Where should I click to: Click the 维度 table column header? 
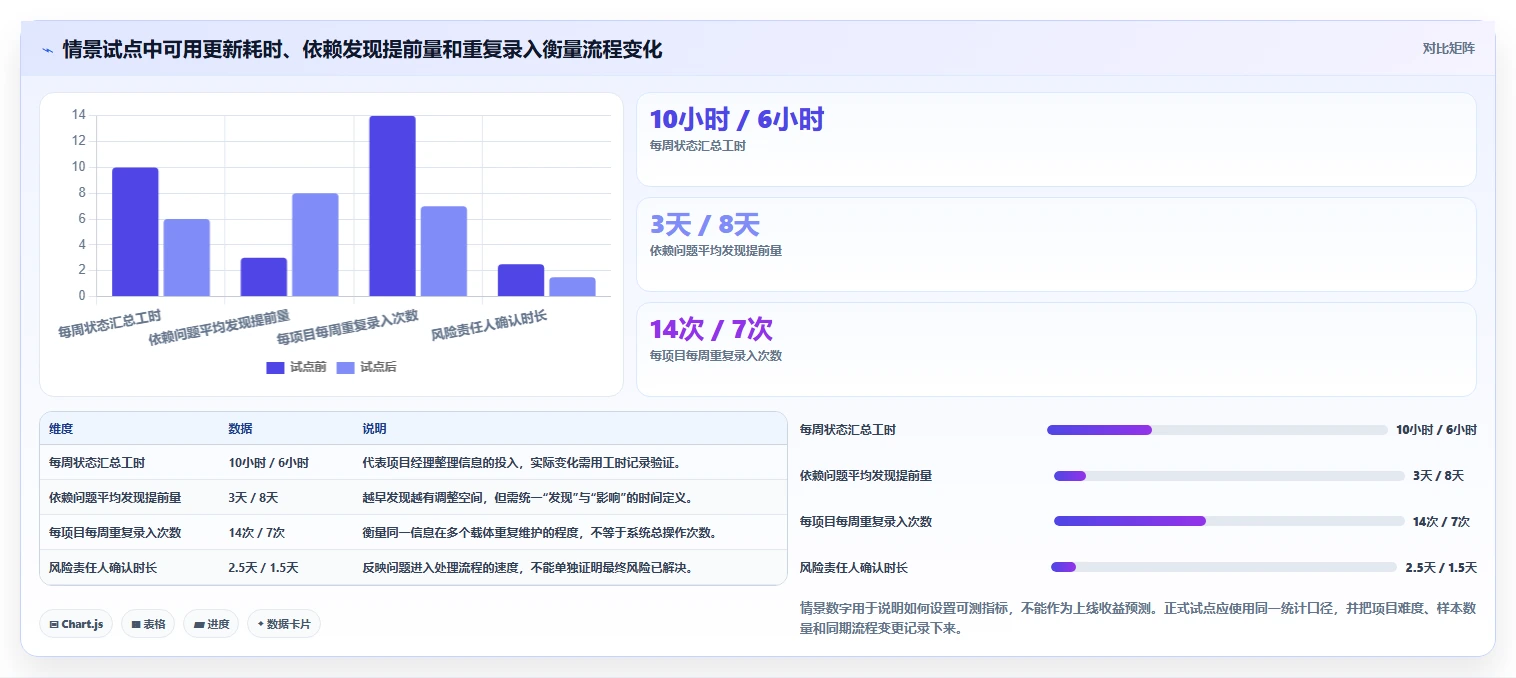tap(61, 428)
